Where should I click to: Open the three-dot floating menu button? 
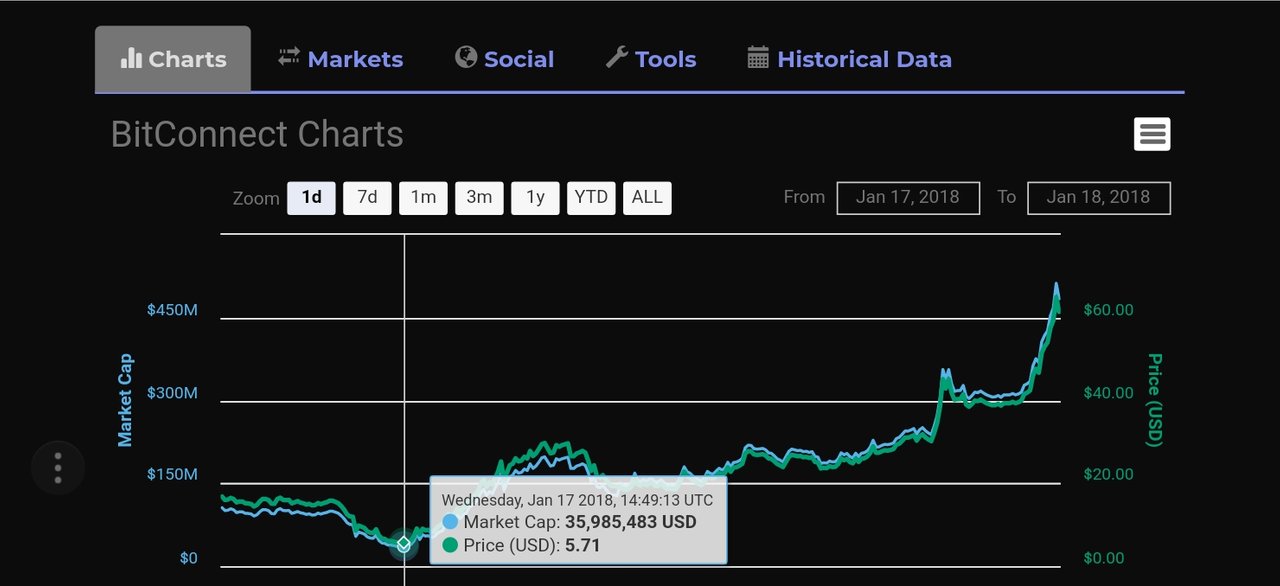(58, 468)
